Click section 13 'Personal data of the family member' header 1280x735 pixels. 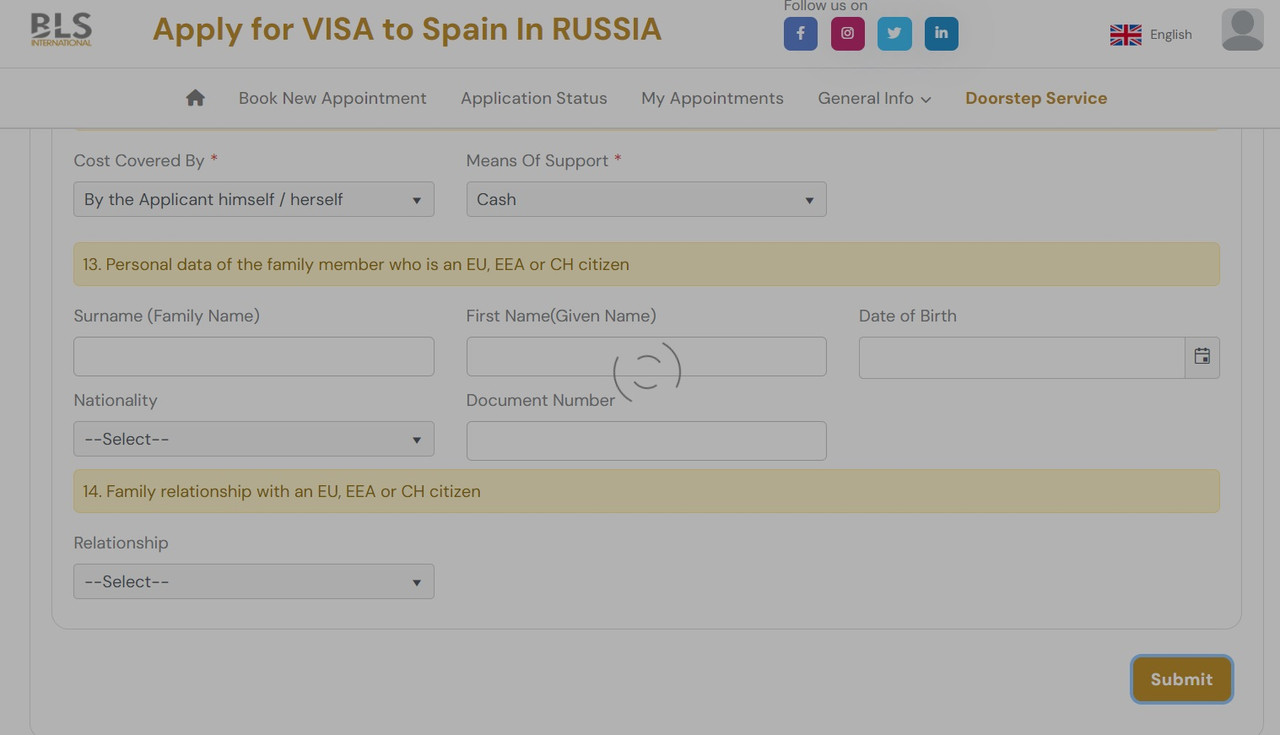click(x=646, y=264)
